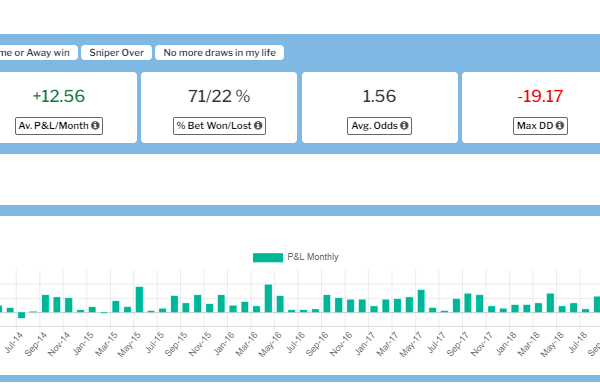Click the +12.56 average profit value
Screen dimensions: 600x390
click(59, 96)
